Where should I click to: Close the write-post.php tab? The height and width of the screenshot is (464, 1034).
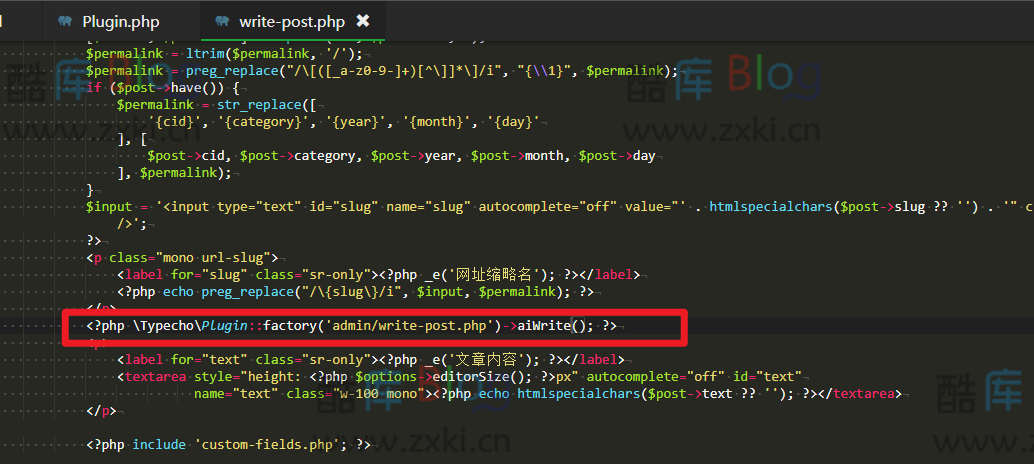click(x=363, y=21)
